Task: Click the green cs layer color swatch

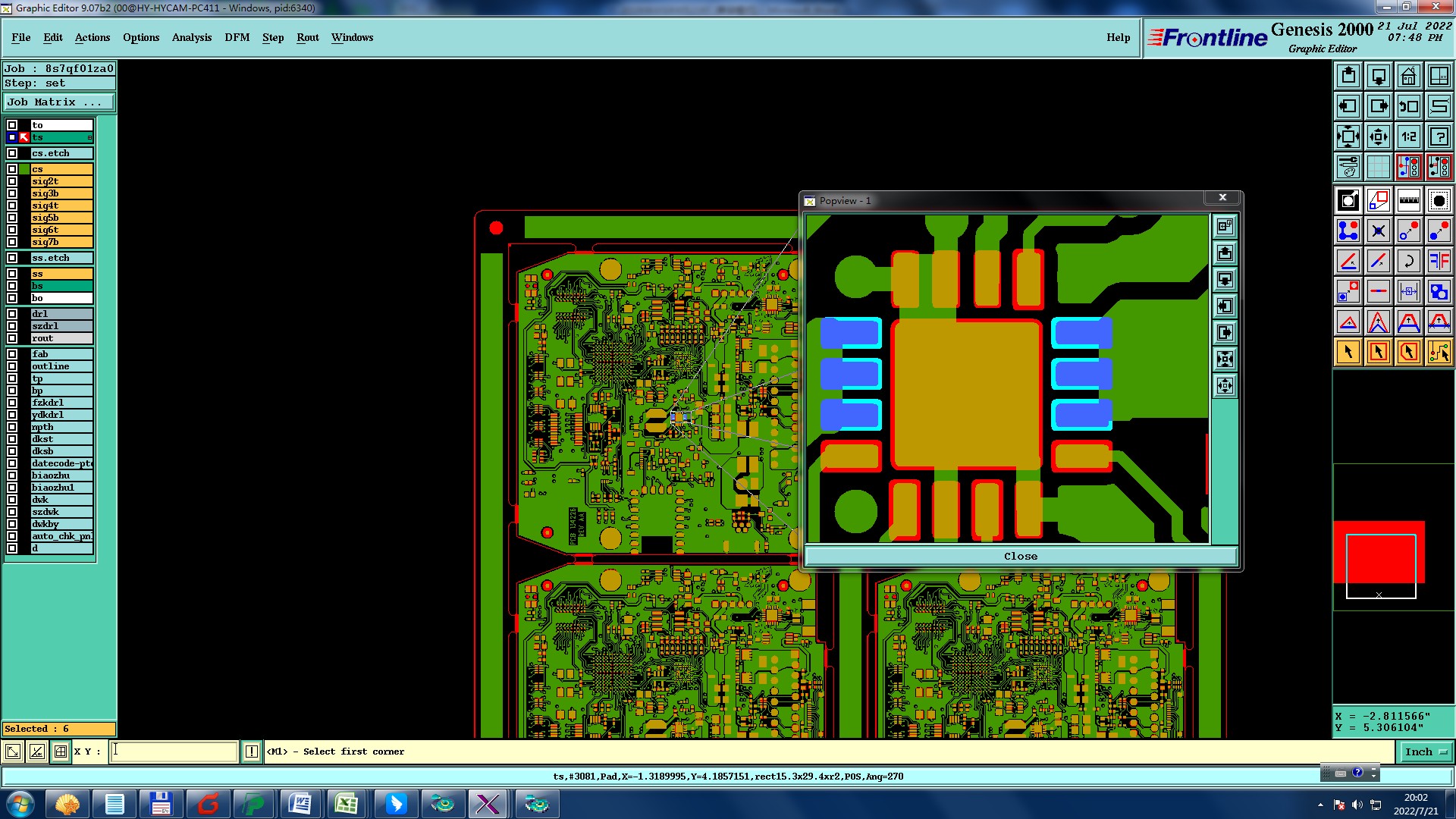Action: 24,169
